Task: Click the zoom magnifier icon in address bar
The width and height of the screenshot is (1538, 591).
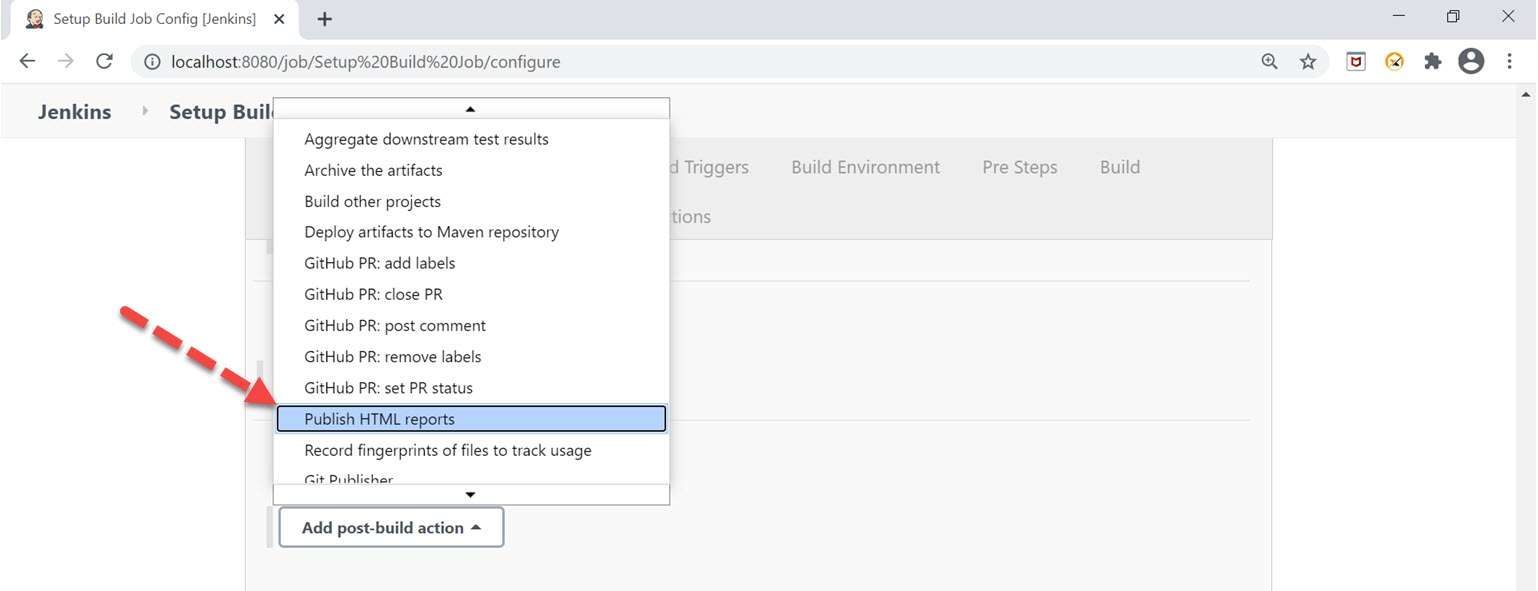Action: click(1269, 62)
